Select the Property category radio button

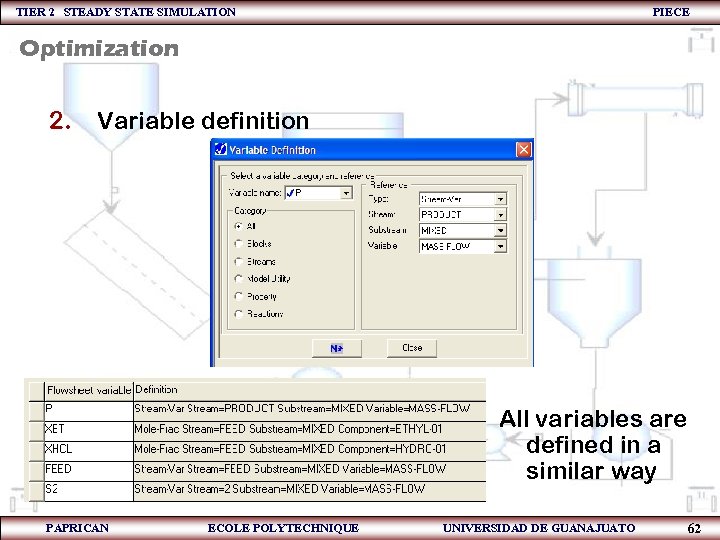238,296
